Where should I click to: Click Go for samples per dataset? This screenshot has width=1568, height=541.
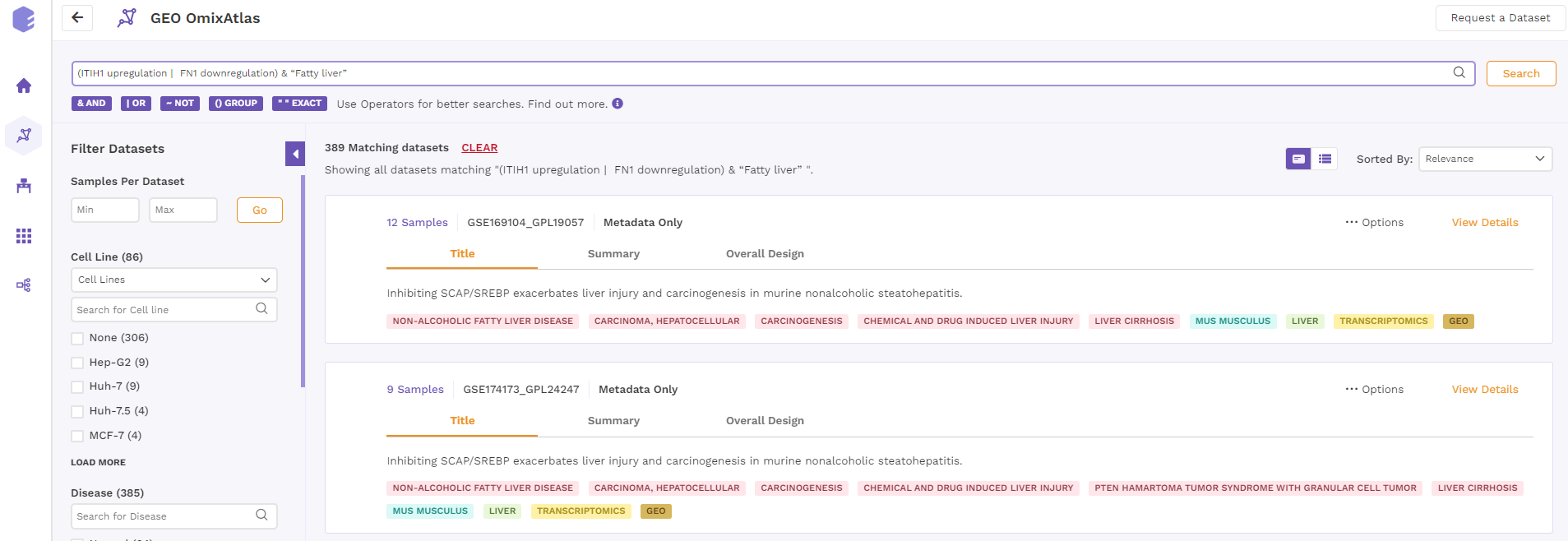tap(260, 210)
